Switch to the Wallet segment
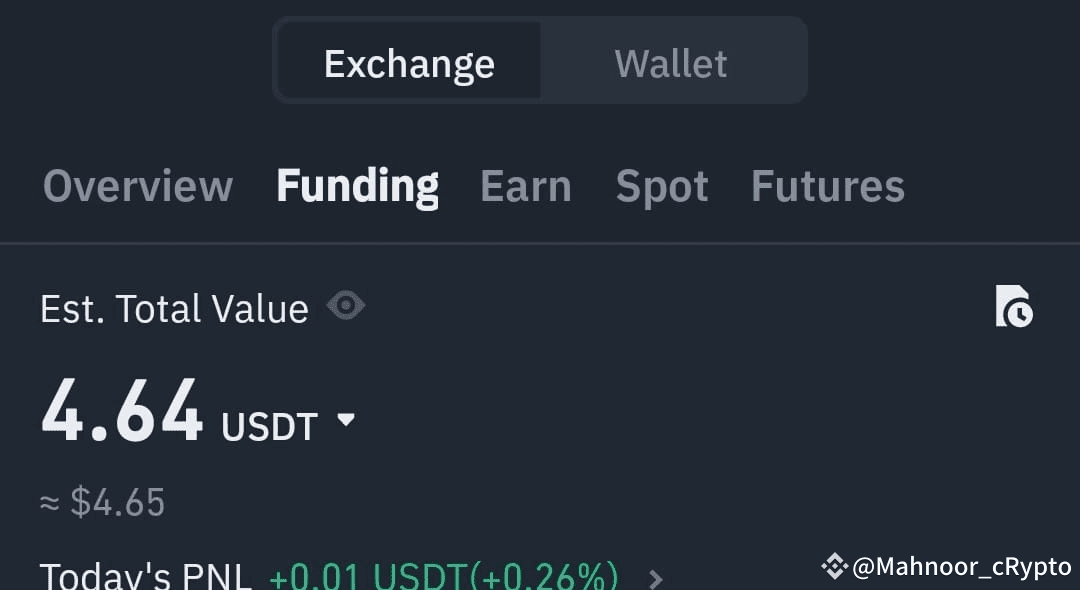Viewport: 1080px width, 590px height. [x=671, y=64]
